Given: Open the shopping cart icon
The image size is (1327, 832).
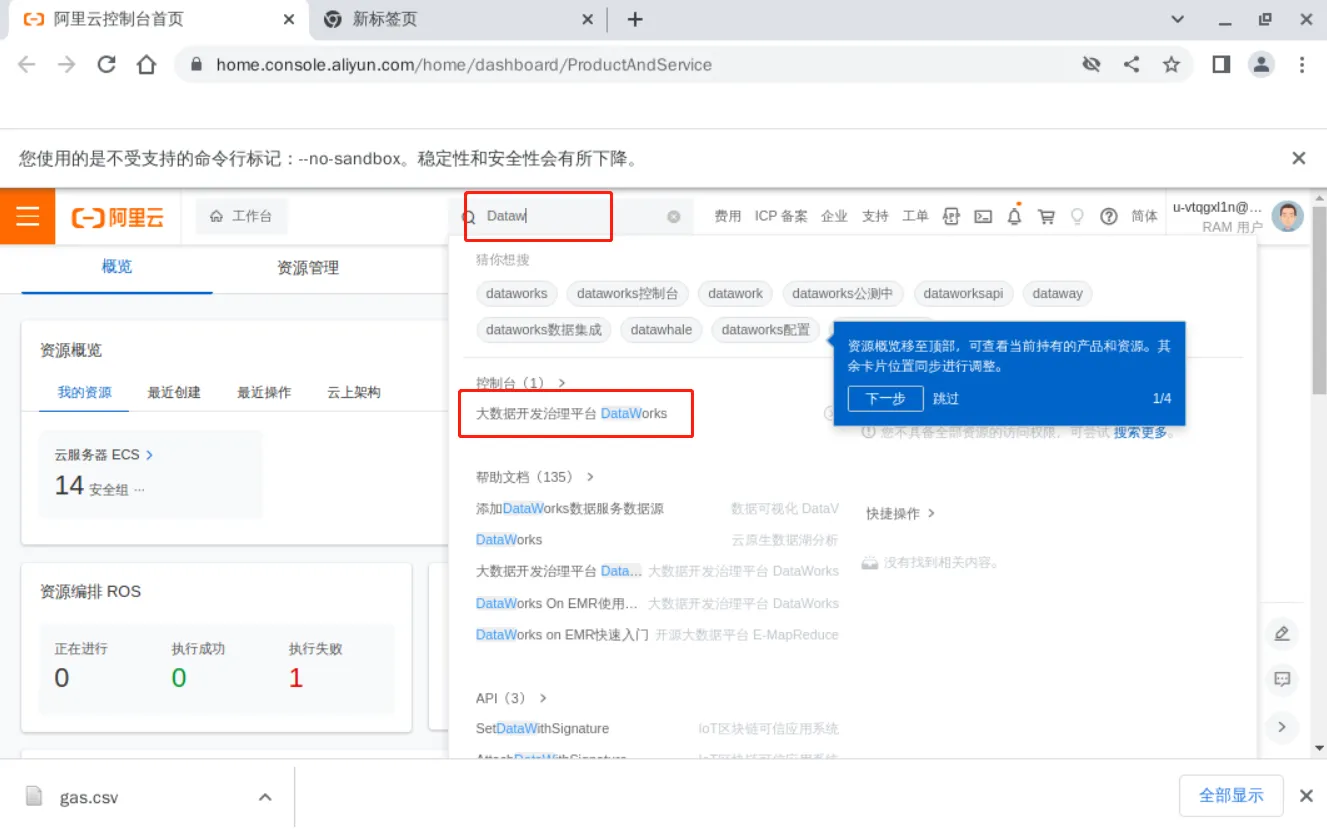Looking at the screenshot, I should coord(1046,216).
